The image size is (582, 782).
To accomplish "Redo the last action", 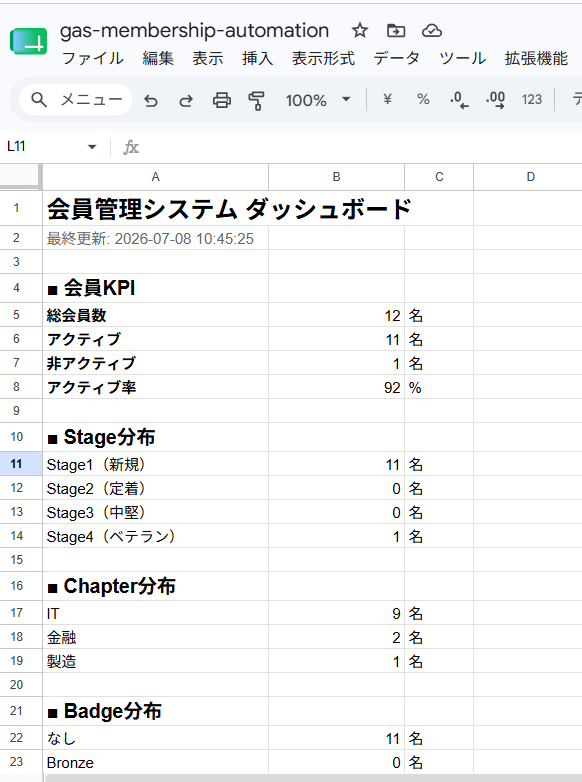I will click(186, 101).
